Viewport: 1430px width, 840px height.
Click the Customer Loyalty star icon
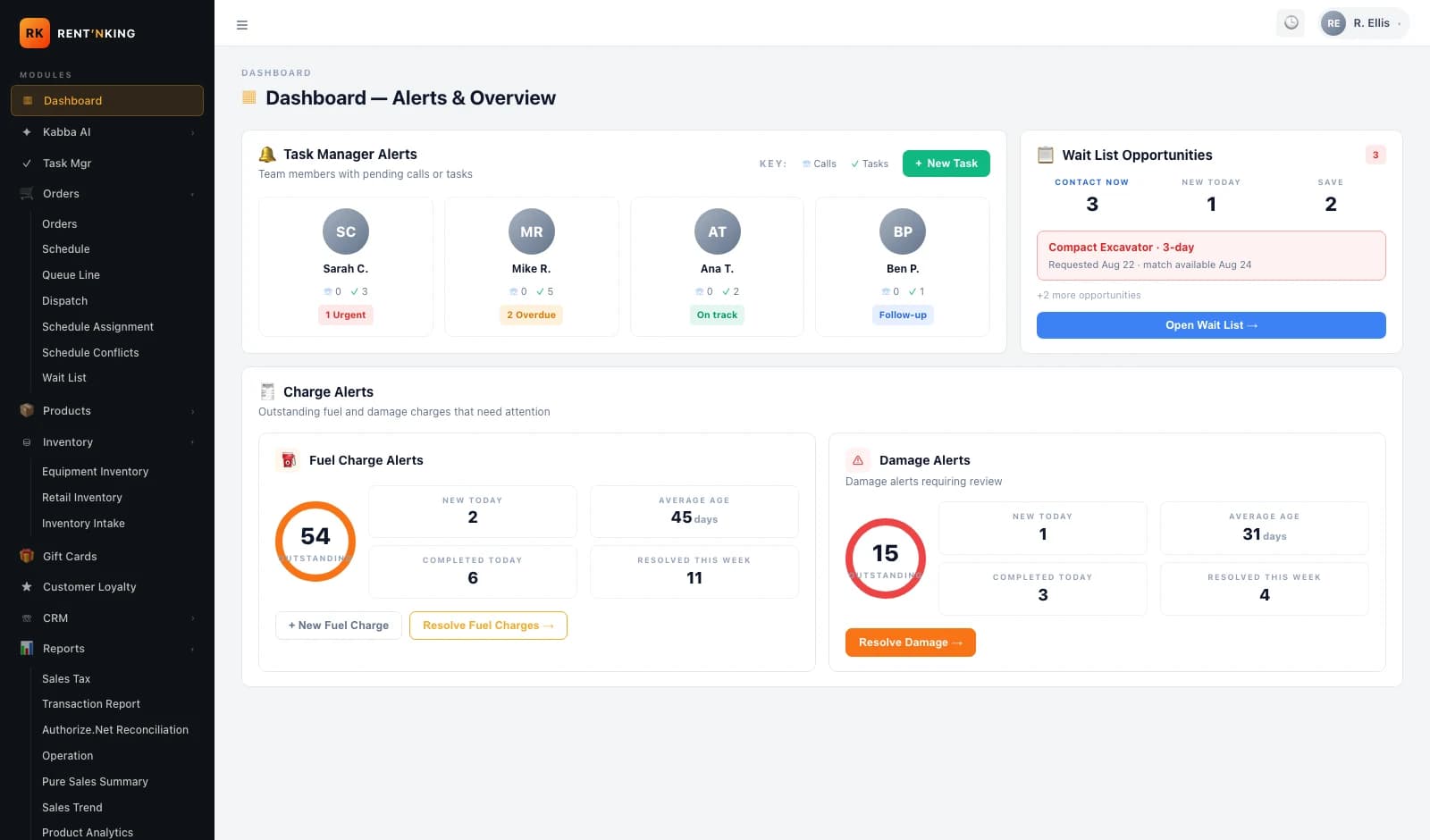click(x=27, y=587)
